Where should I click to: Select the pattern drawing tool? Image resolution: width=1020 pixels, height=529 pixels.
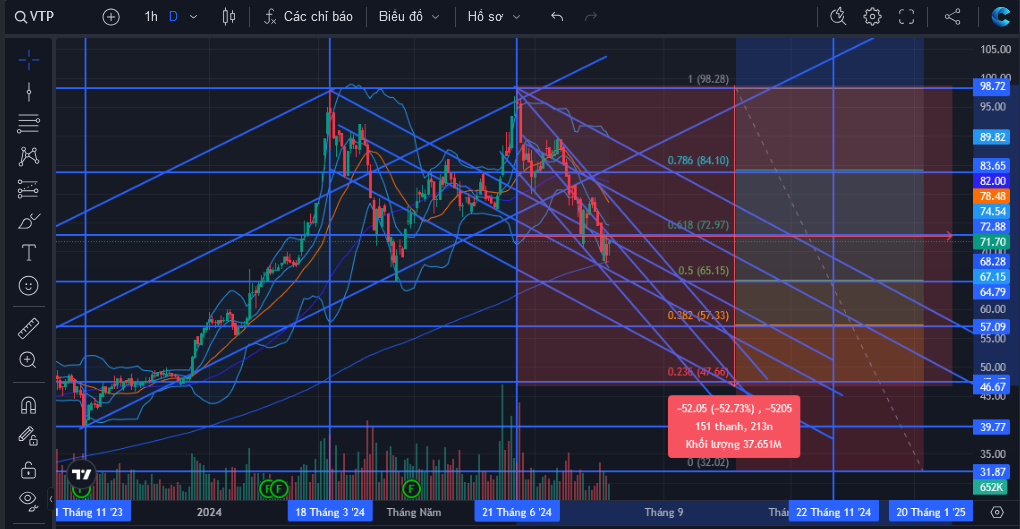pos(29,156)
